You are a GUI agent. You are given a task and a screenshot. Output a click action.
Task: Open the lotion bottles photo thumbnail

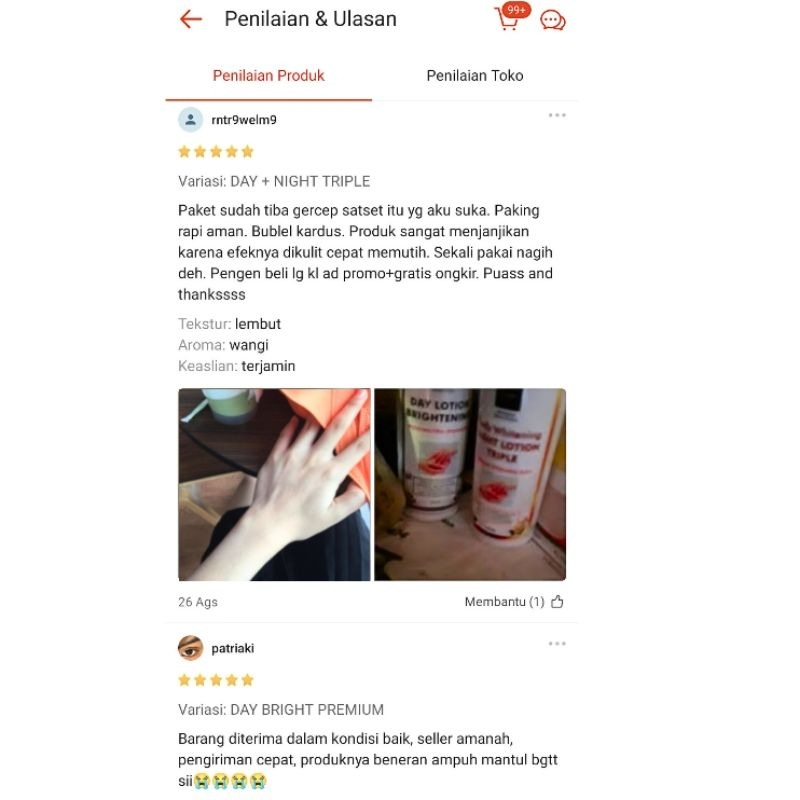[x=470, y=485]
